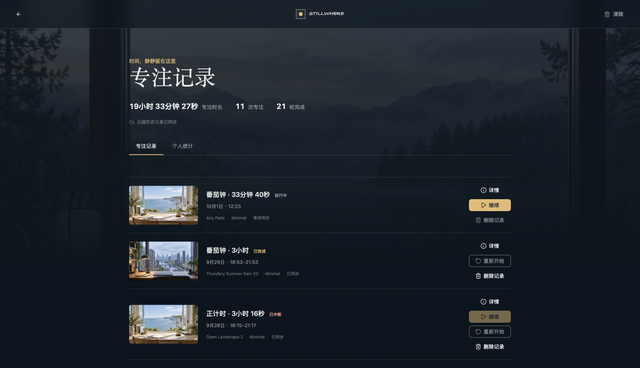The width and height of the screenshot is (640, 368).
Task: Switch to the 个人统计 tab
Action: coord(182,146)
